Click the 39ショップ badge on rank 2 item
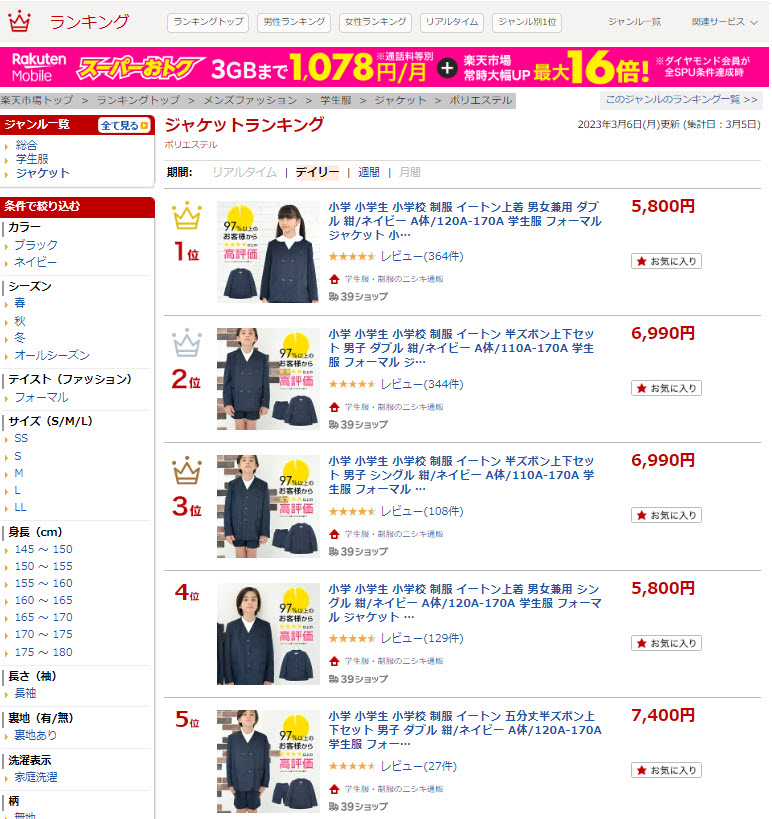This screenshot has height=819, width=772. (x=358, y=424)
